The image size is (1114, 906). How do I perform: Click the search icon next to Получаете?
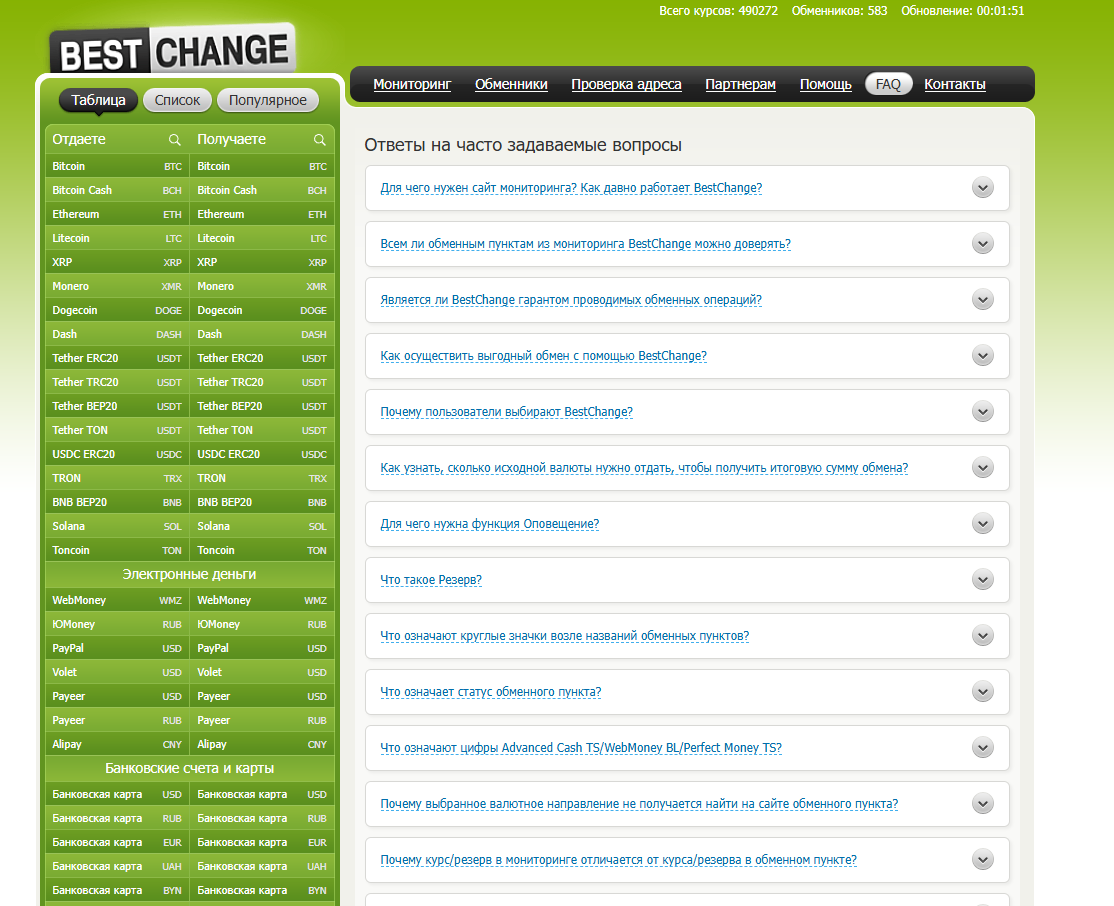(x=320, y=140)
